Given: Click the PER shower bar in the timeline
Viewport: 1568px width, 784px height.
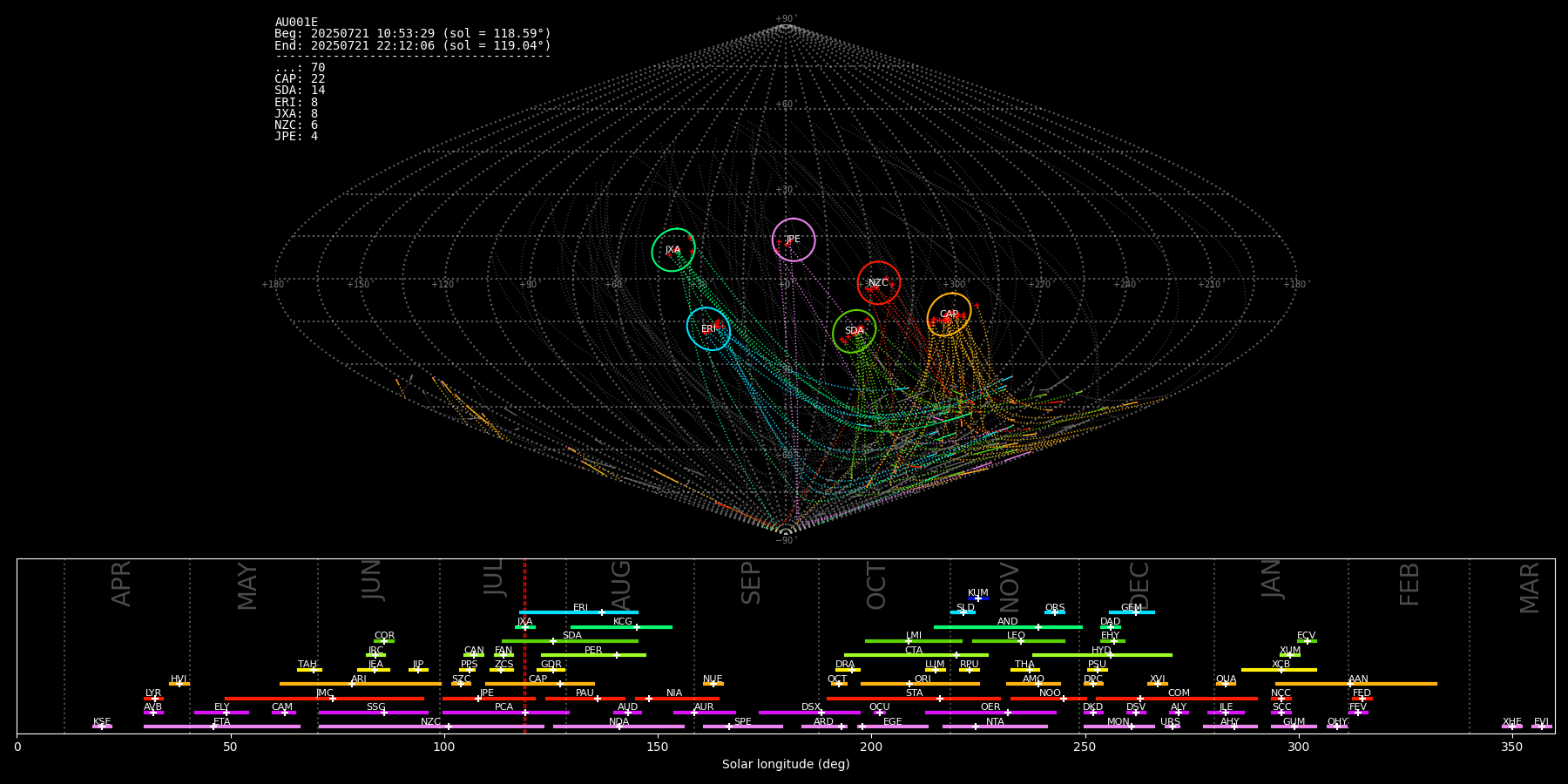Looking at the screenshot, I should [x=593, y=654].
